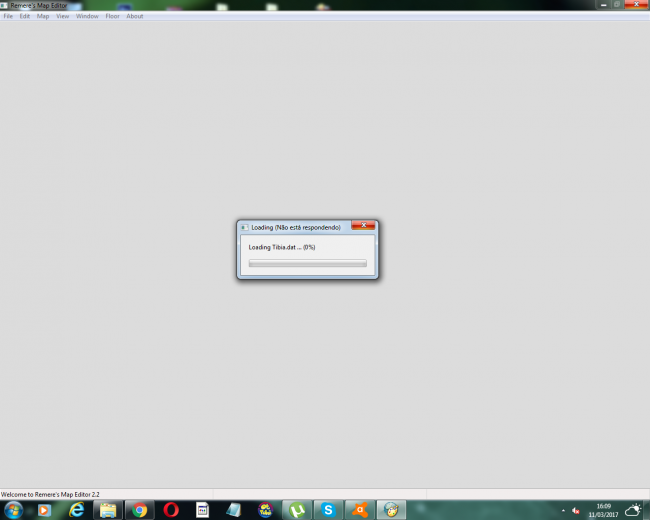Launch Windows Media Player from taskbar
The width and height of the screenshot is (650, 520).
(44, 510)
